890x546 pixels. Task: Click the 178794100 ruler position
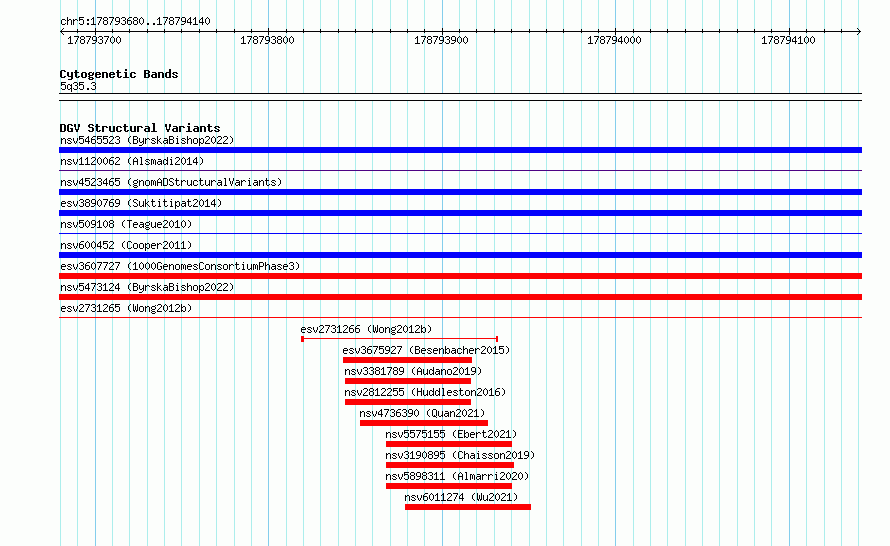click(x=788, y=40)
